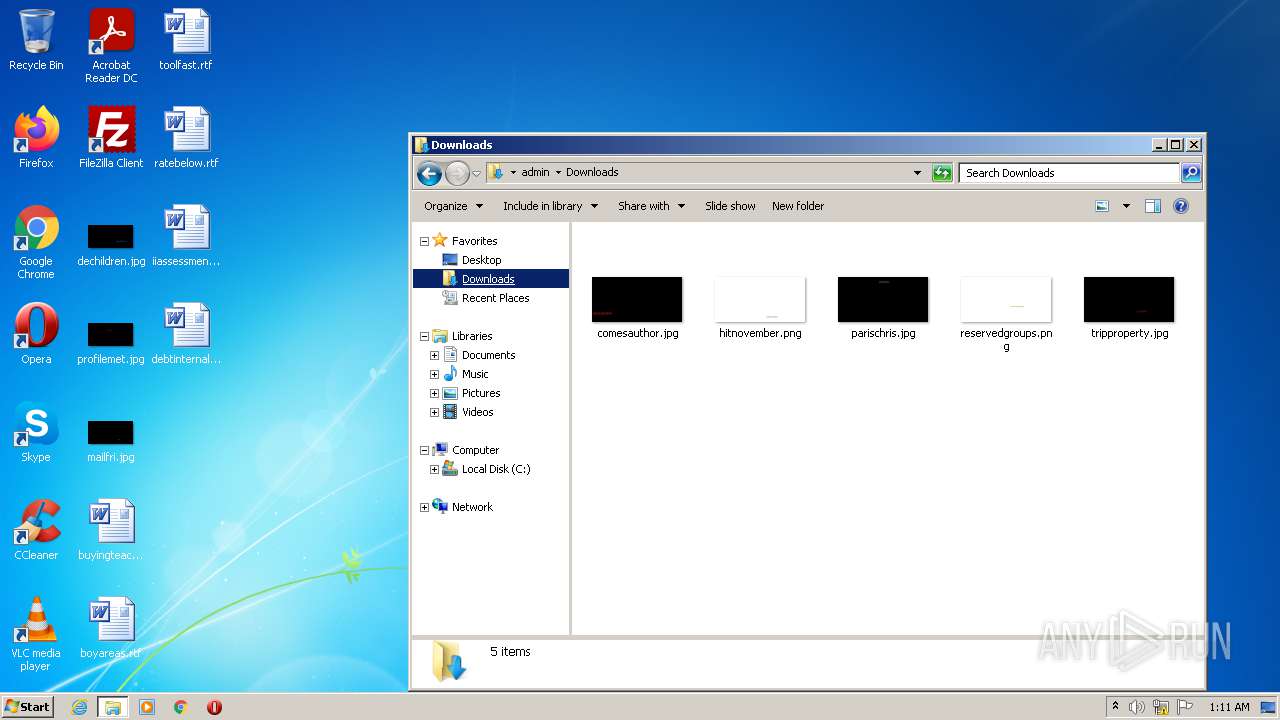Select Desktop in Favorites

[481, 260]
